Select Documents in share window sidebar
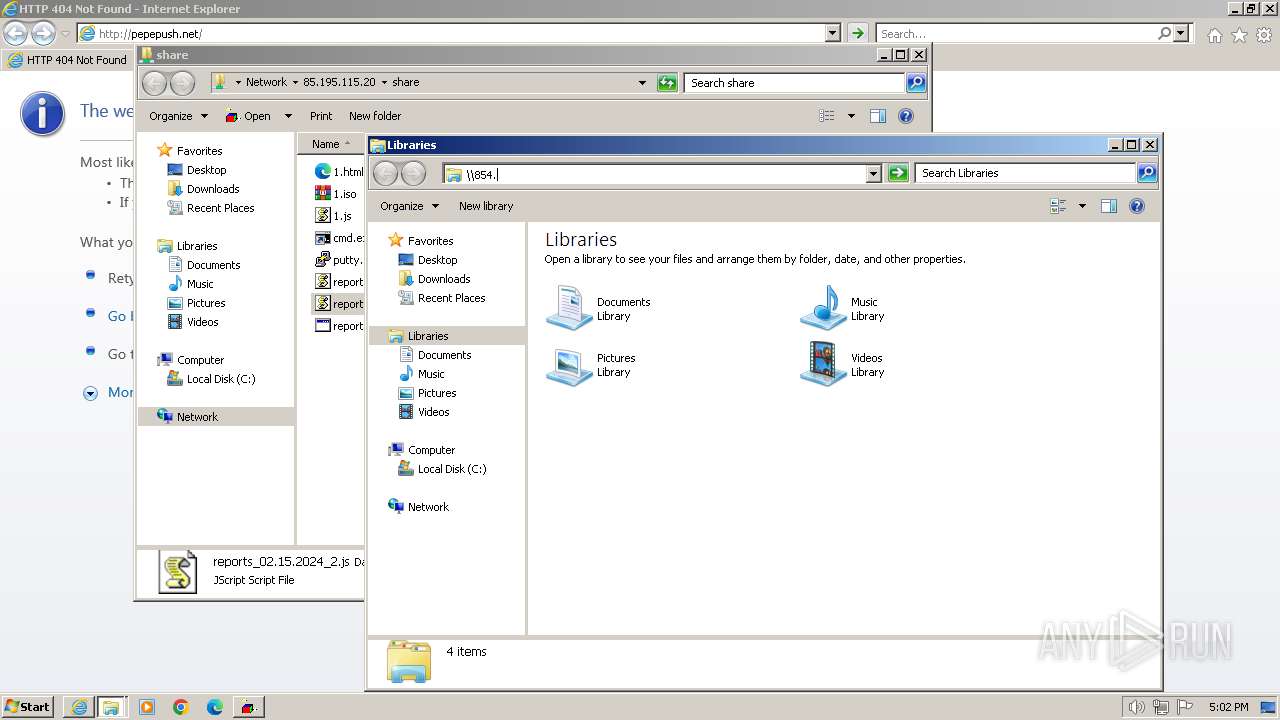The width and height of the screenshot is (1280, 720). click(x=203, y=265)
